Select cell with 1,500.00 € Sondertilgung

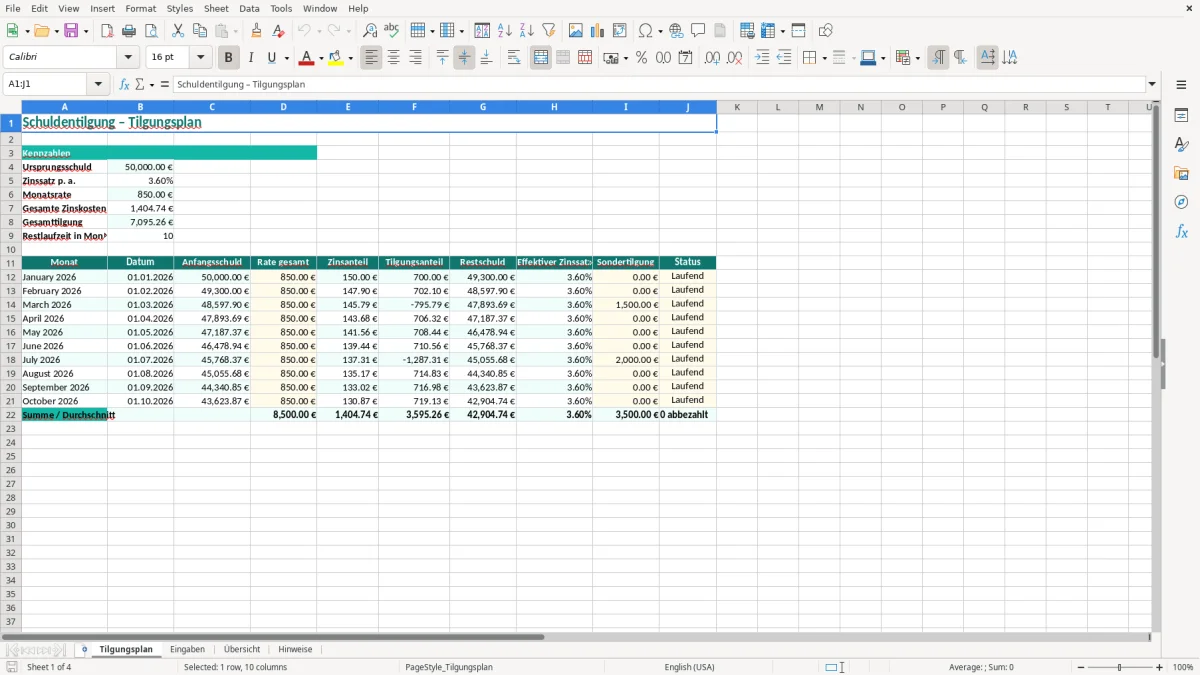point(626,305)
